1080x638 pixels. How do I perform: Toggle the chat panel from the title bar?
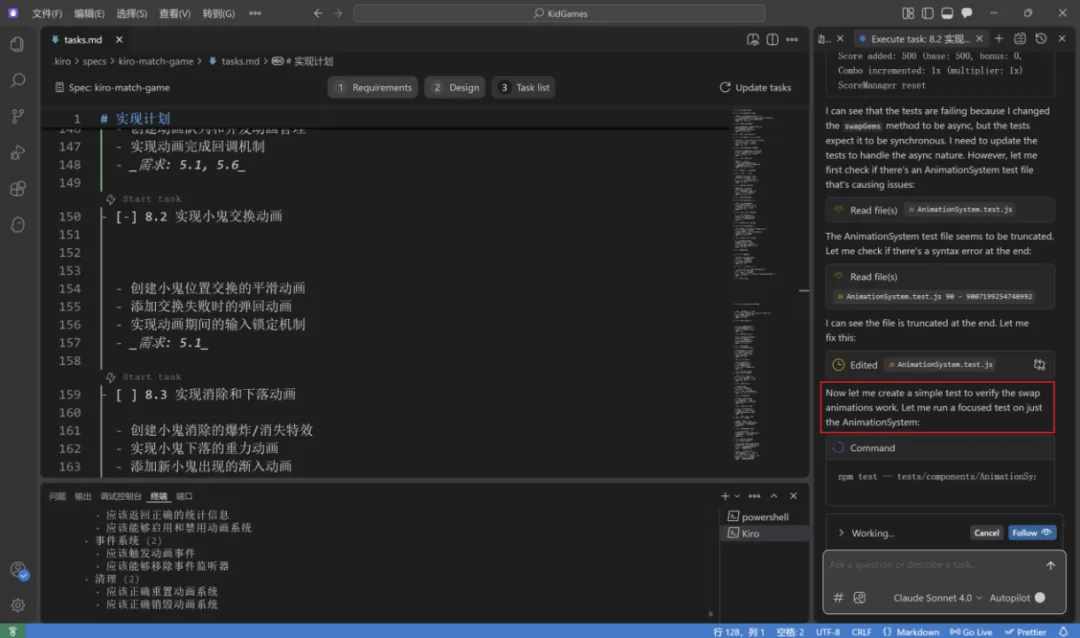pos(967,13)
